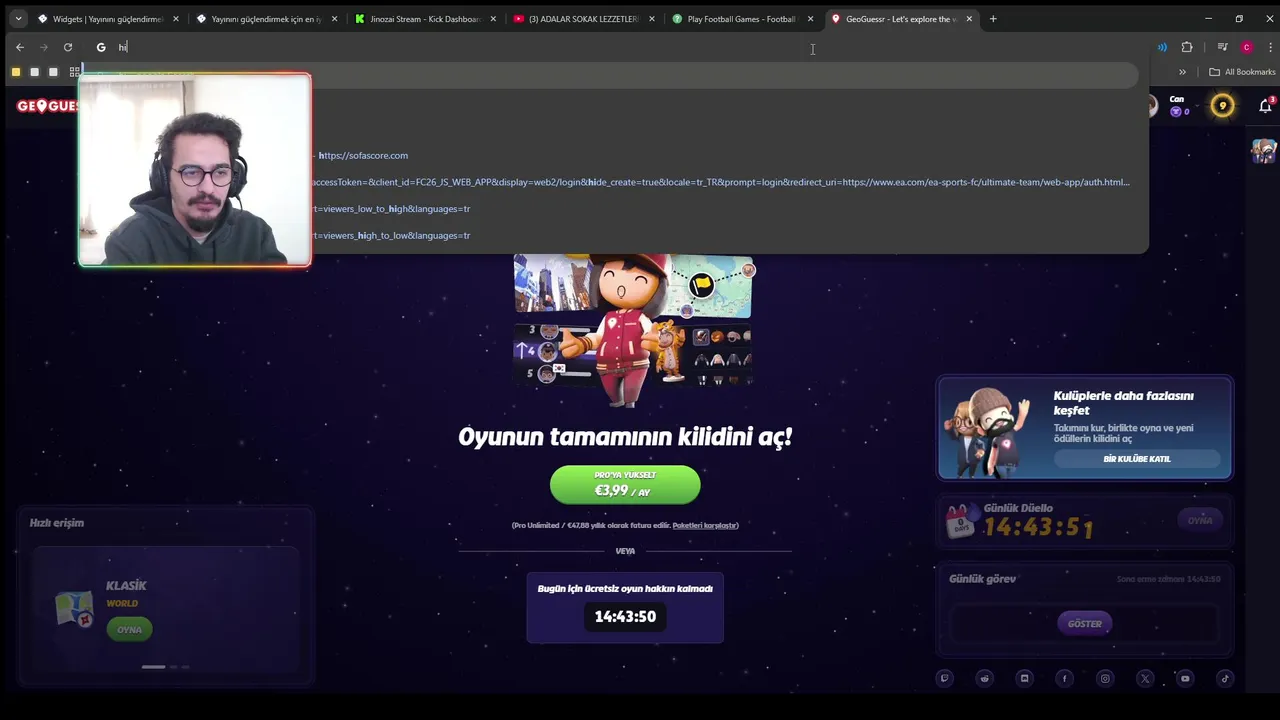The image size is (1280, 720).
Task: Open the YouTube social icon
Action: [x=1185, y=678]
